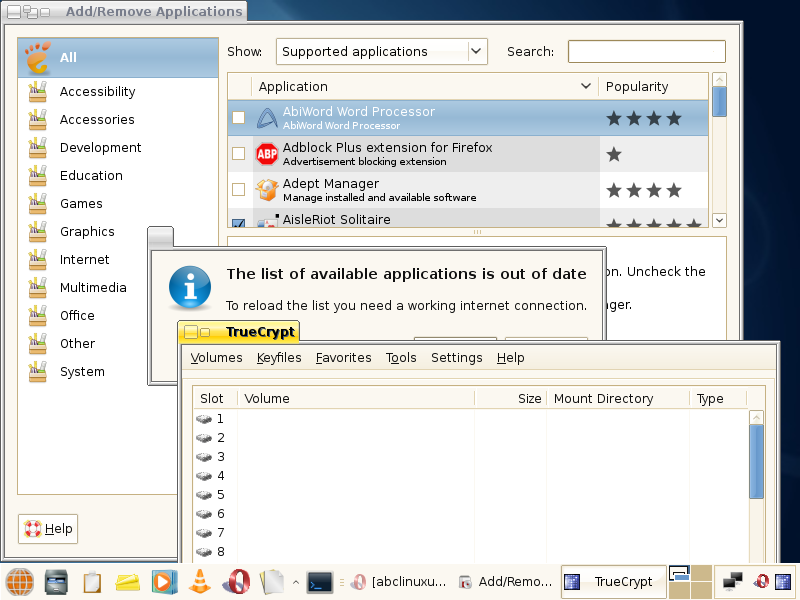Tick the AbiWord Word Processor checkbox
Image resolution: width=800 pixels, height=600 pixels.
tap(238, 118)
